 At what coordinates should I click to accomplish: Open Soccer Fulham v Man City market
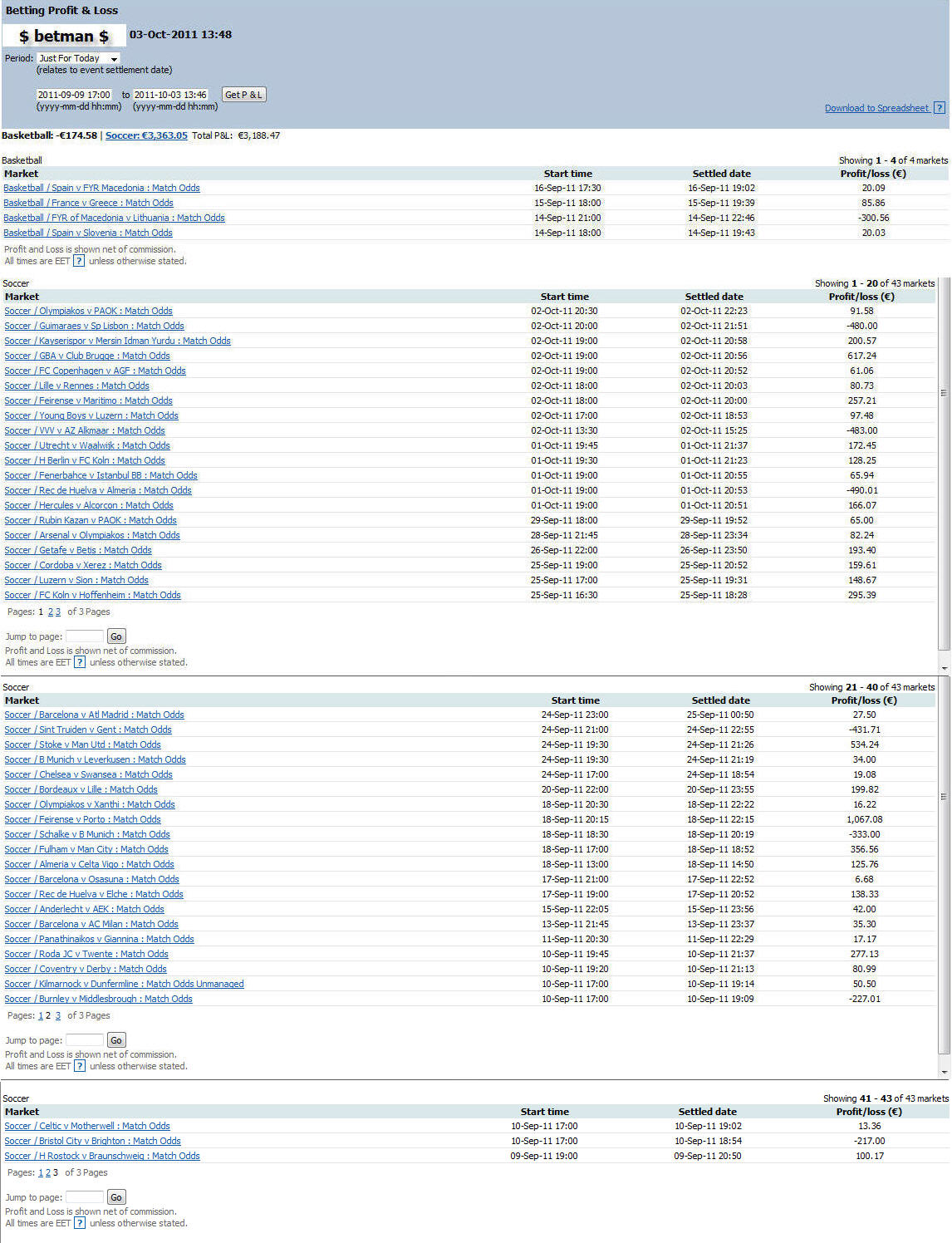pyautogui.click(x=86, y=849)
